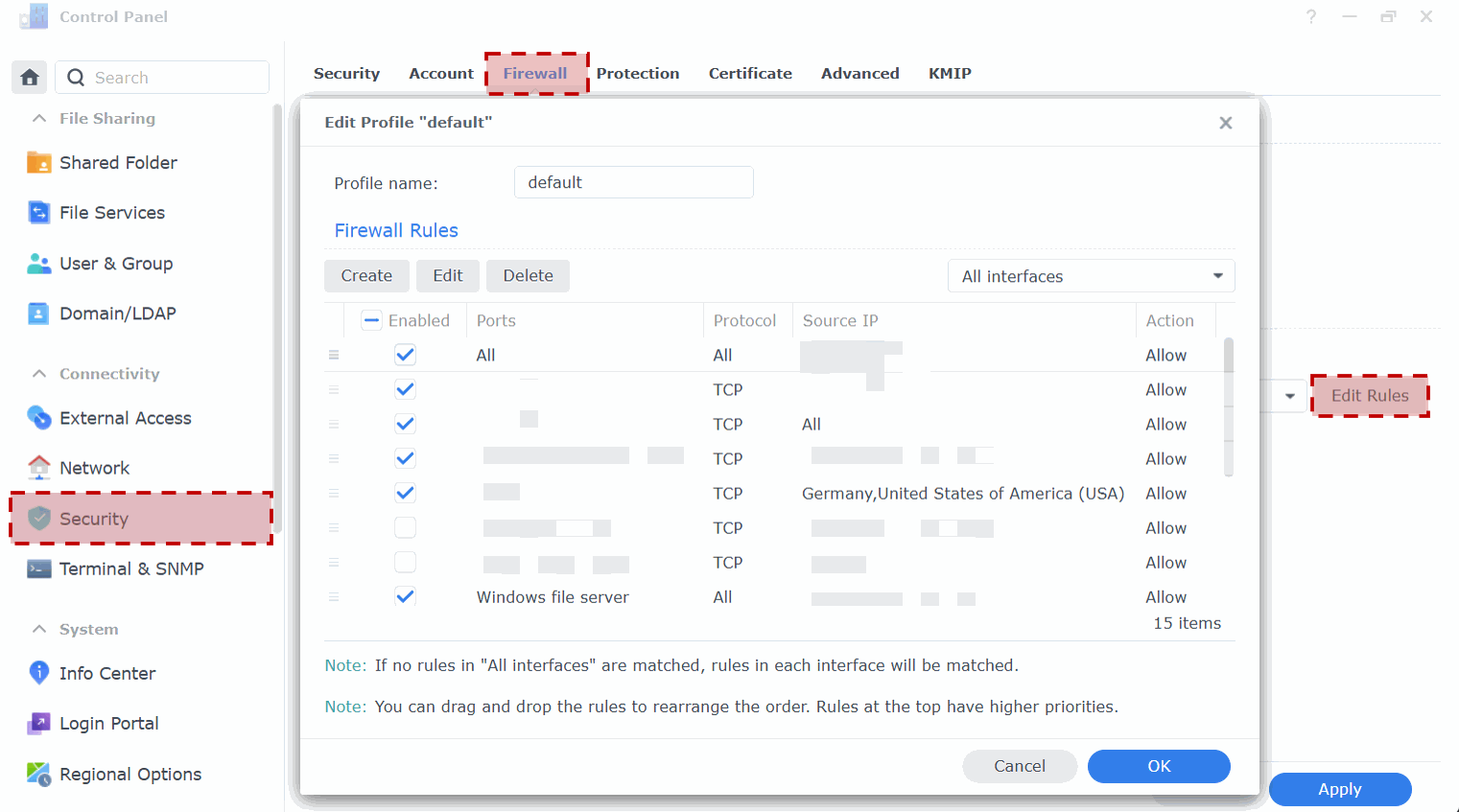Switch to the Account tab
This screenshot has width=1459, height=812.
[x=441, y=74]
